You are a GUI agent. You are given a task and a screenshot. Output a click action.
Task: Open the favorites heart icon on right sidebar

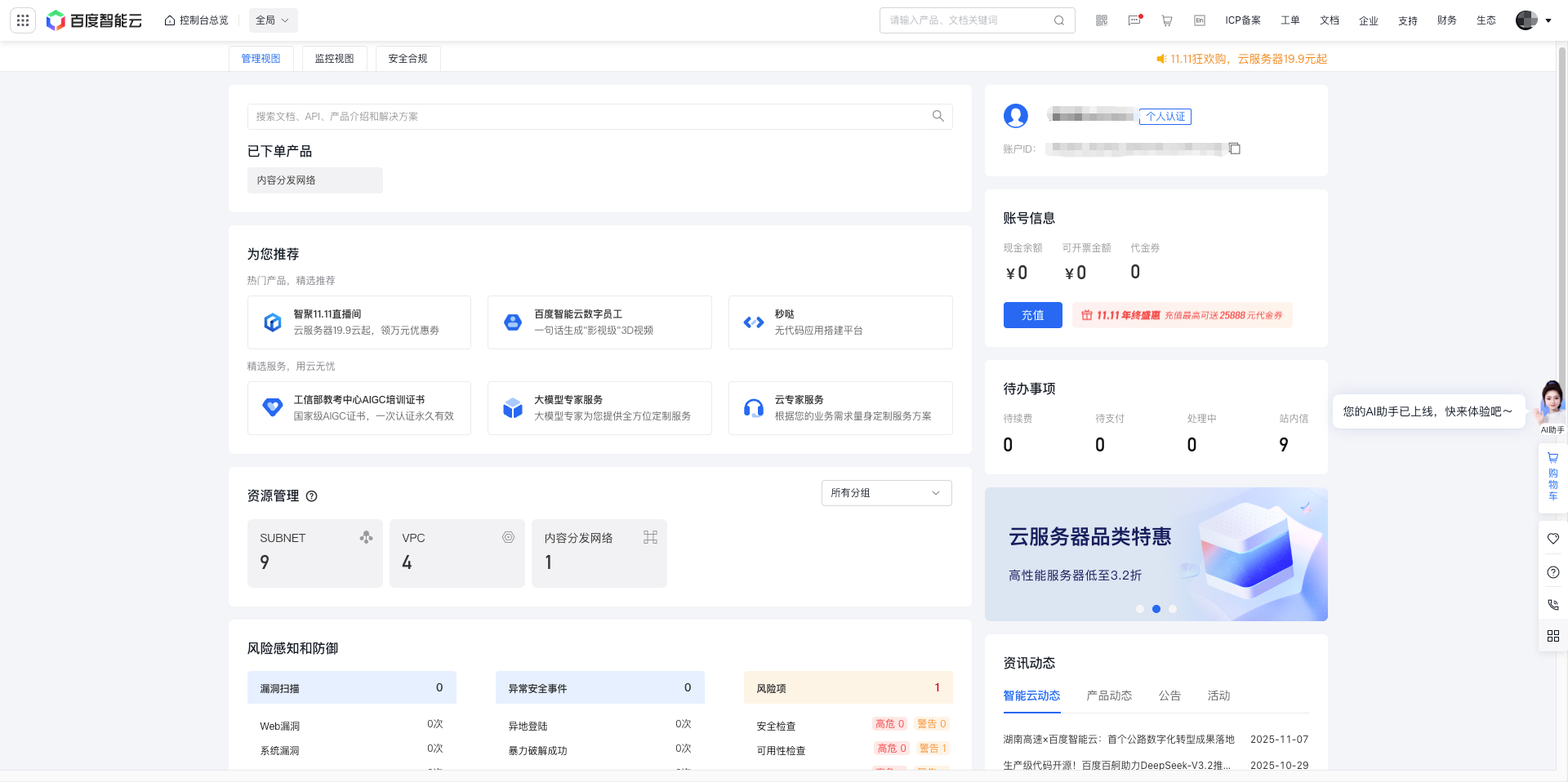(x=1553, y=539)
